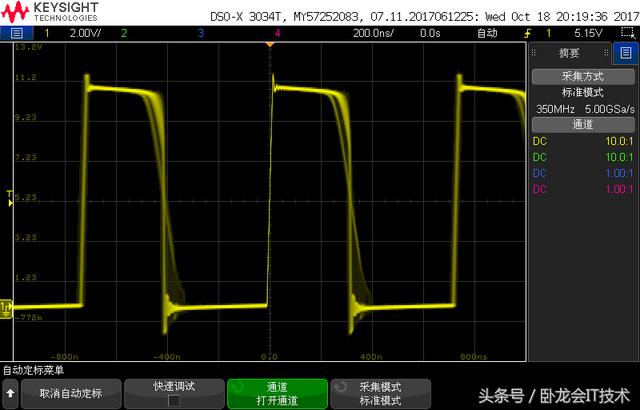Screen dimensions: 640x410
Task: Click the channel 1 ground level indicator
Action: [7, 306]
